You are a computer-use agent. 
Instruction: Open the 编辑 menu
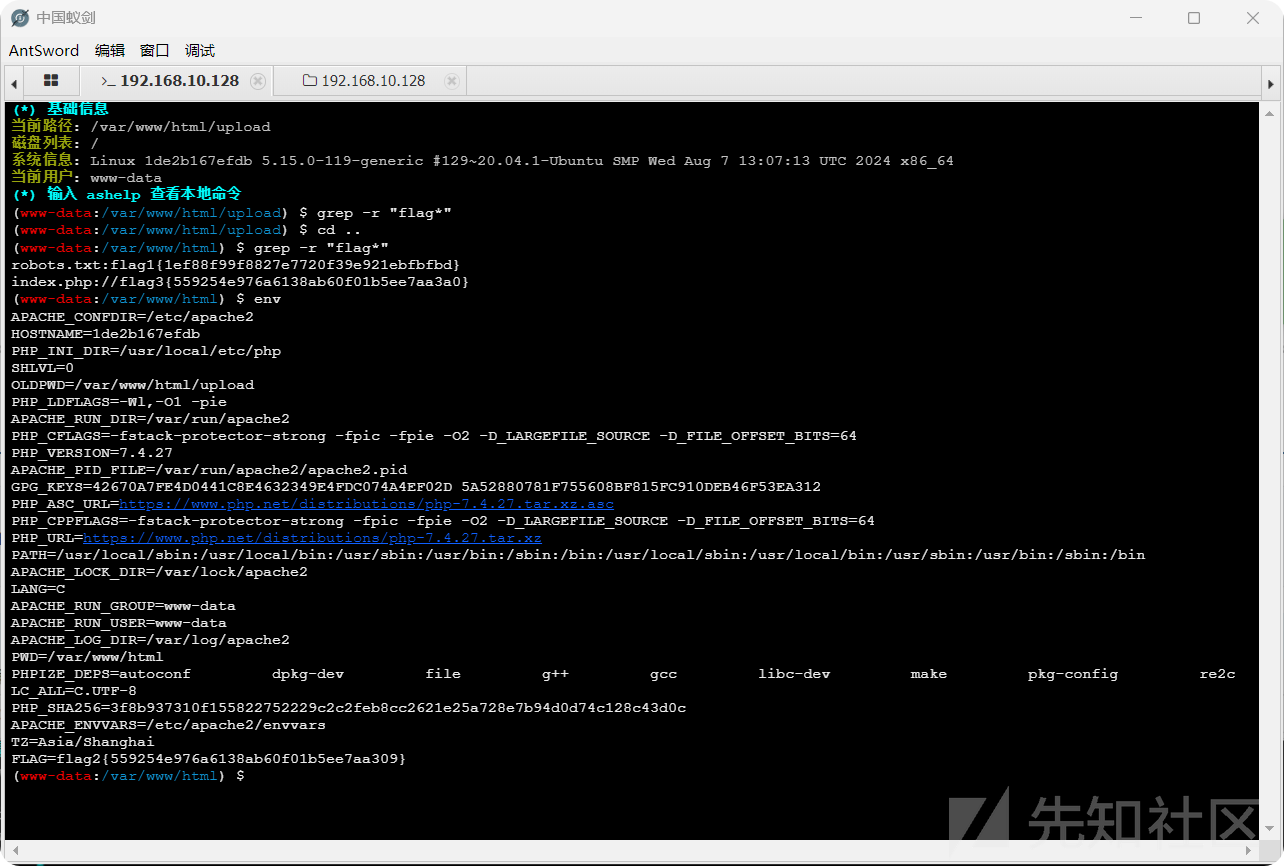(x=110, y=50)
